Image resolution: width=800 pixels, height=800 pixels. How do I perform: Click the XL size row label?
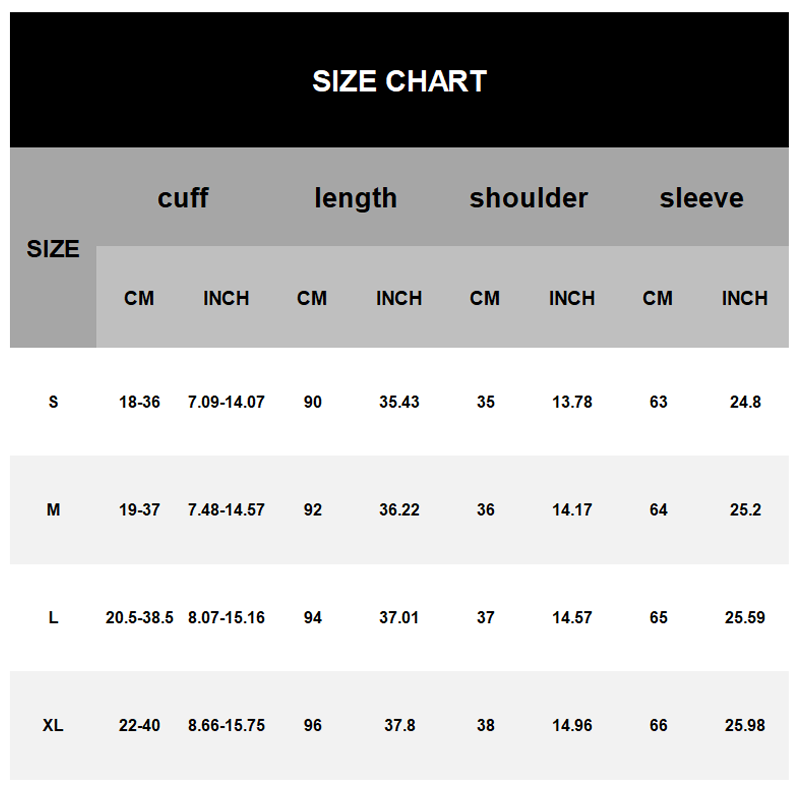tap(53, 726)
